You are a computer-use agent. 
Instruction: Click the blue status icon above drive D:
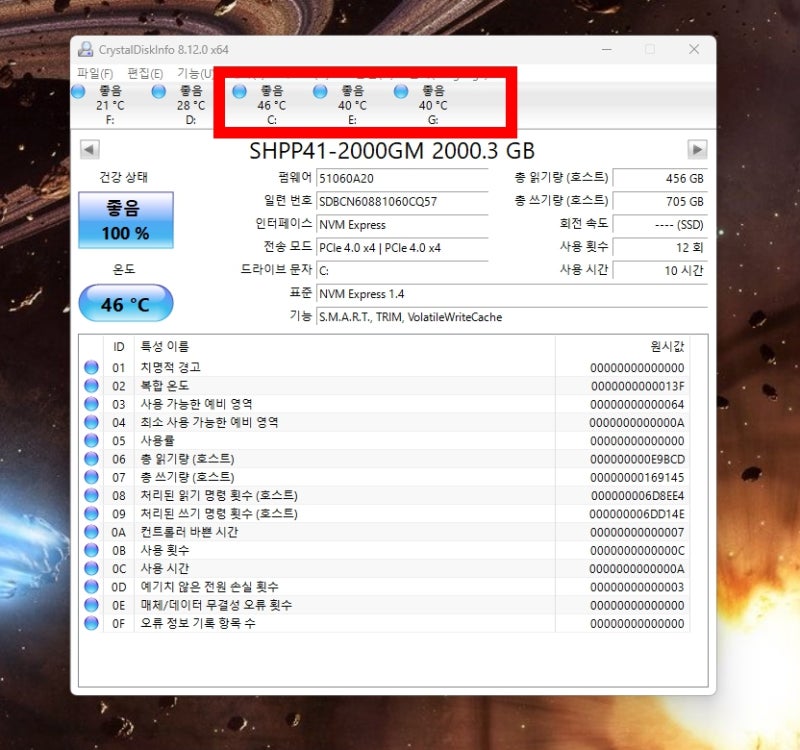coord(158,90)
